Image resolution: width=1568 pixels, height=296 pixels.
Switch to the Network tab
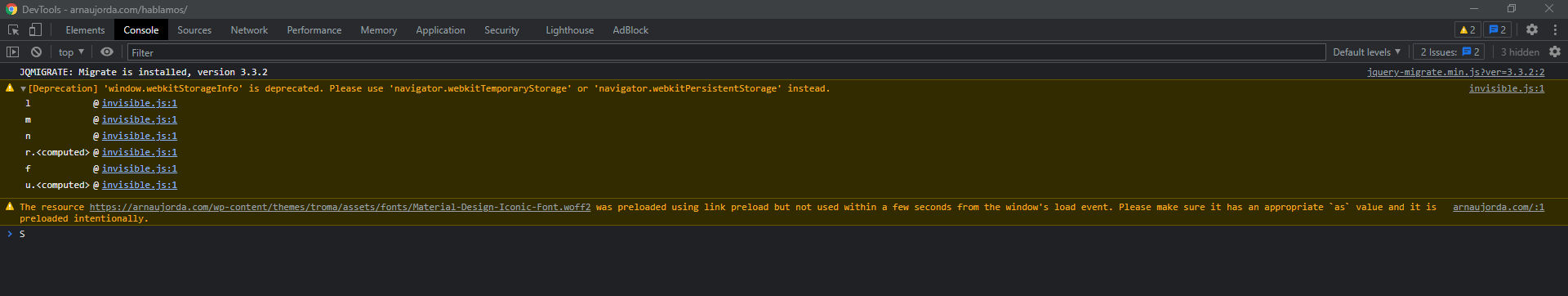tap(249, 29)
